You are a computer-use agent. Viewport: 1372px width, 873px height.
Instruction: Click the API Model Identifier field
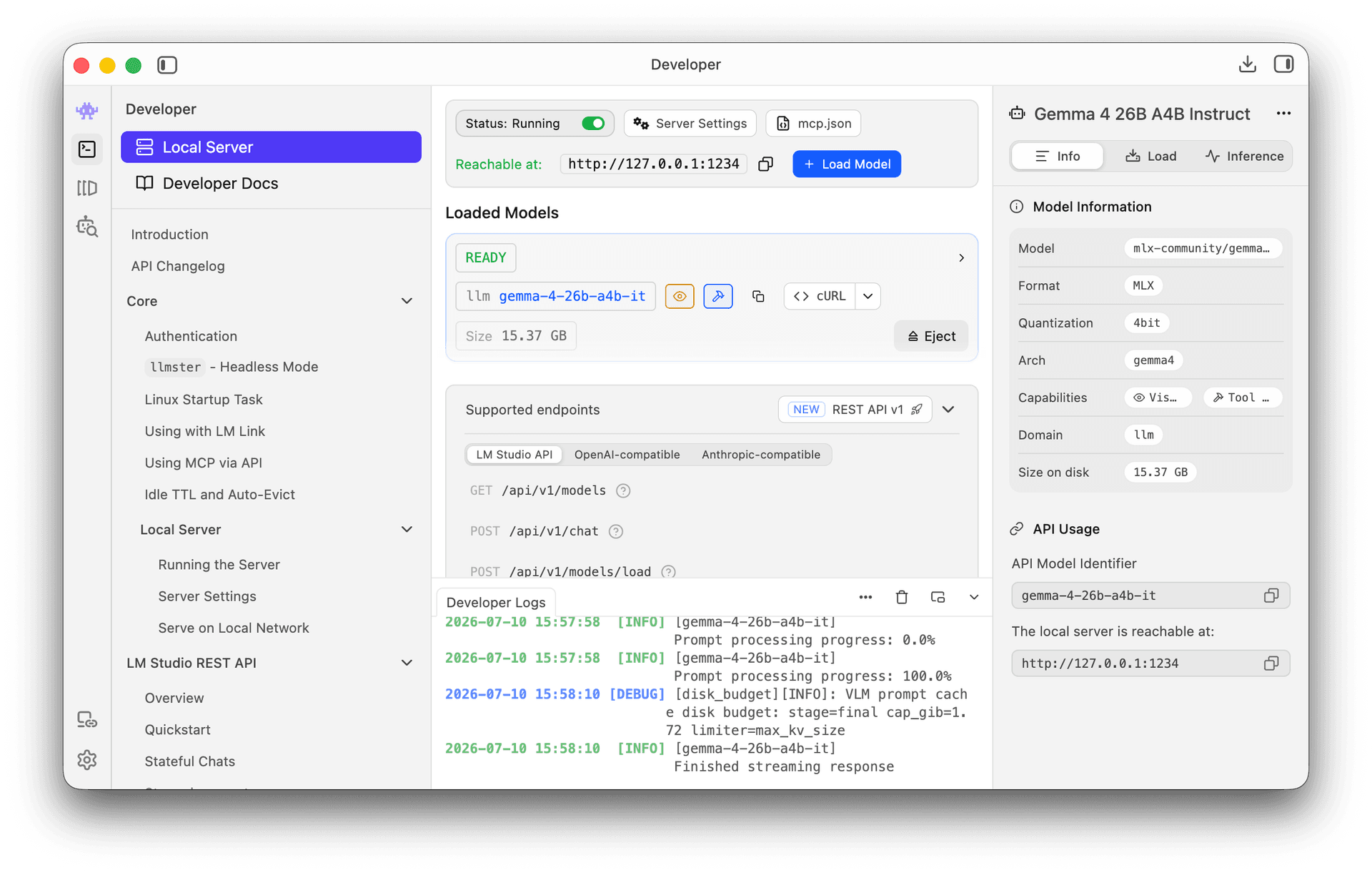click(x=1150, y=596)
